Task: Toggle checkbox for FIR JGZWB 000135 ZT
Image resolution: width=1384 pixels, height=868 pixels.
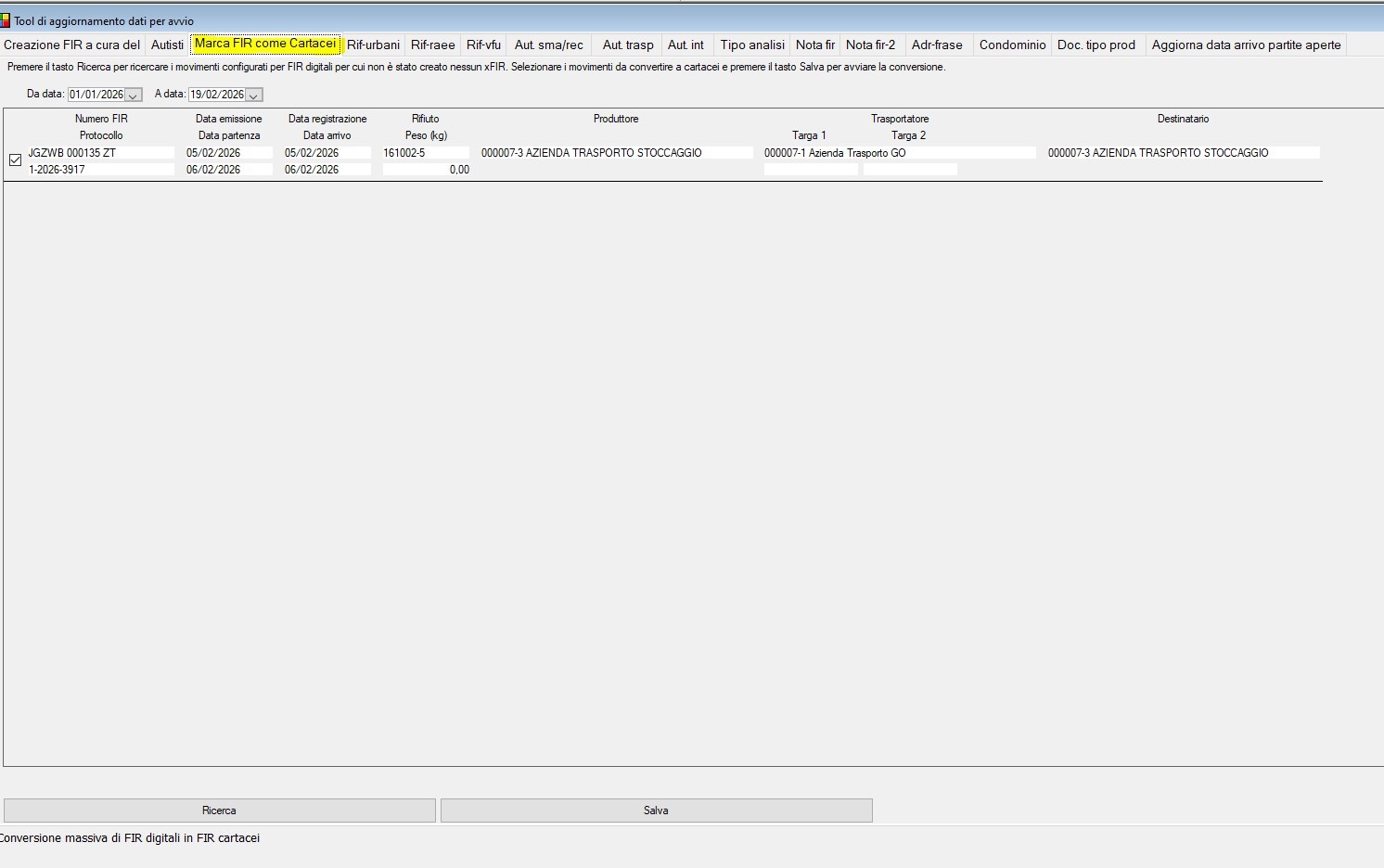Action: pos(15,160)
